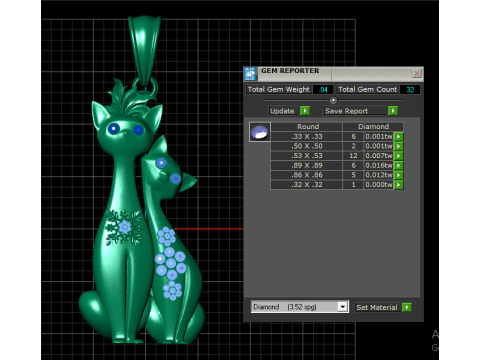
Task: Click the 0.012tw weight cell
Action: click(x=378, y=175)
